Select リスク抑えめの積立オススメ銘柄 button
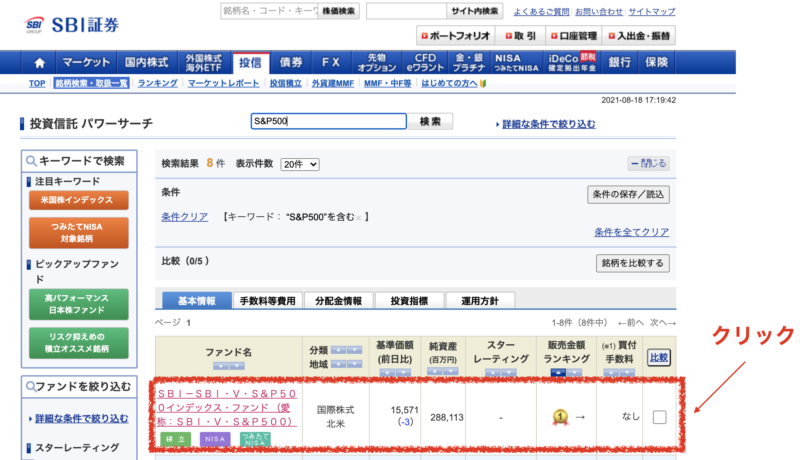Screen dimensions: 800x460 tap(79, 343)
